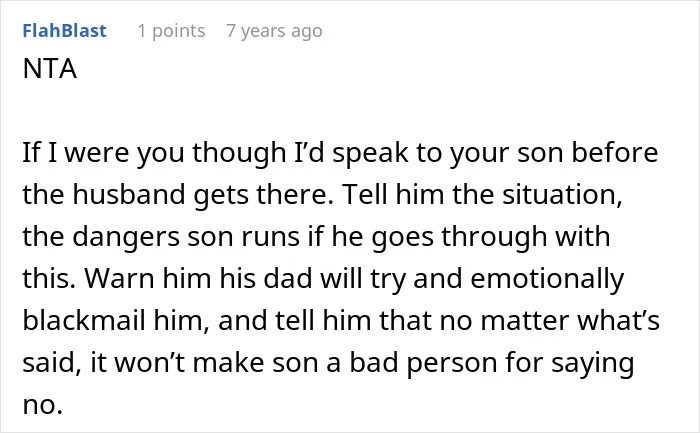
Task: Click the word 'situation' in the comment
Action: (562, 195)
